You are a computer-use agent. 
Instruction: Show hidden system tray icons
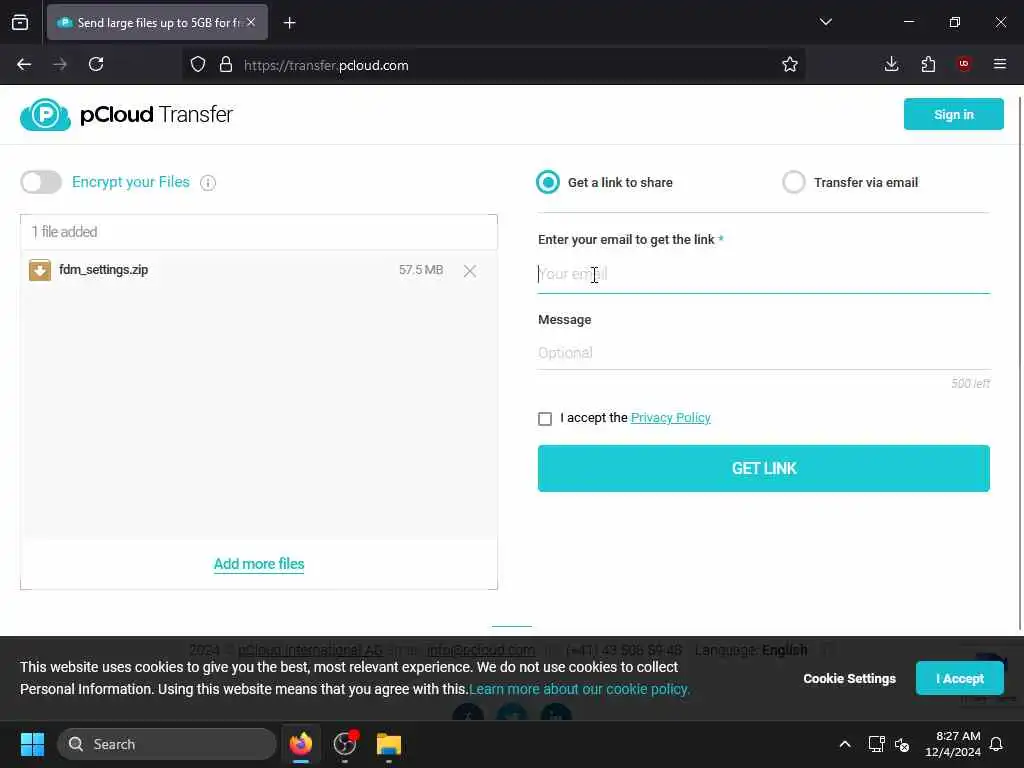click(844, 744)
